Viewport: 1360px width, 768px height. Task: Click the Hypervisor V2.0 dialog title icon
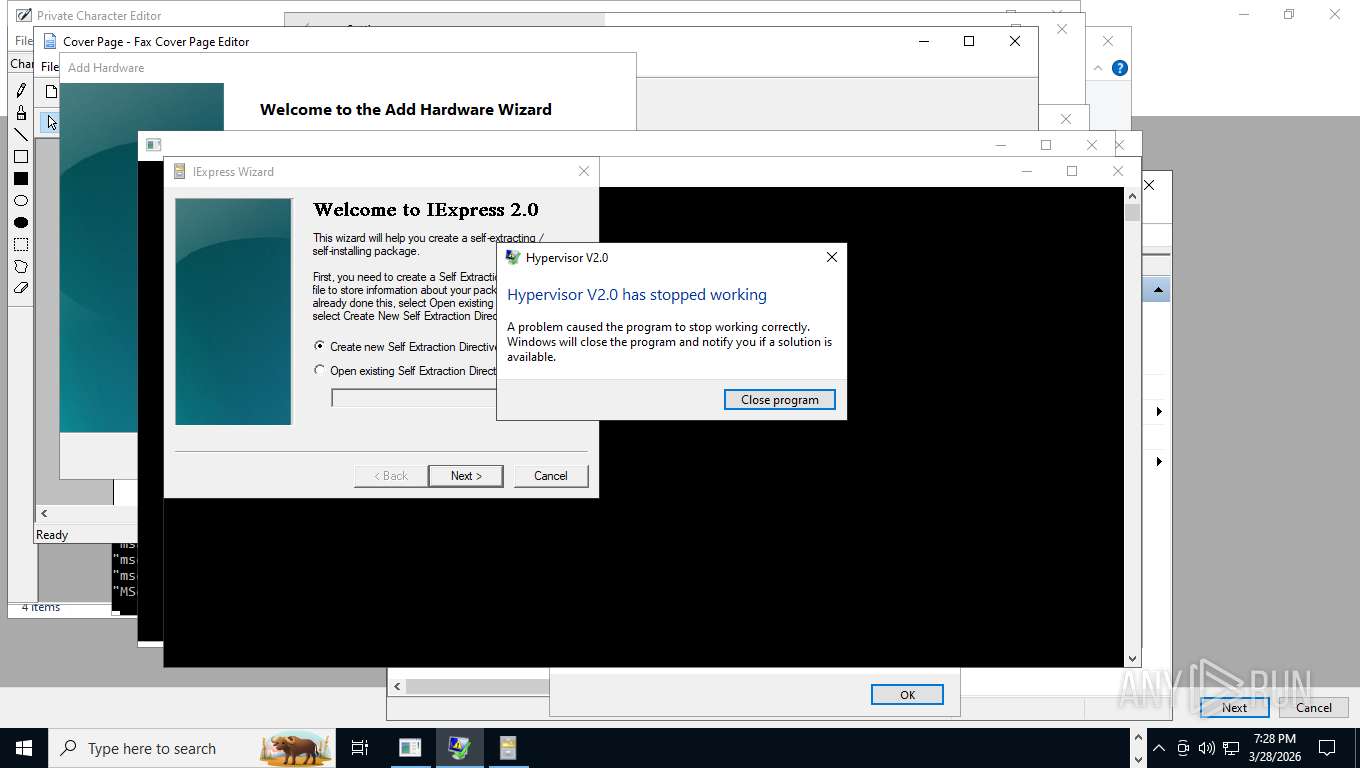click(x=513, y=257)
